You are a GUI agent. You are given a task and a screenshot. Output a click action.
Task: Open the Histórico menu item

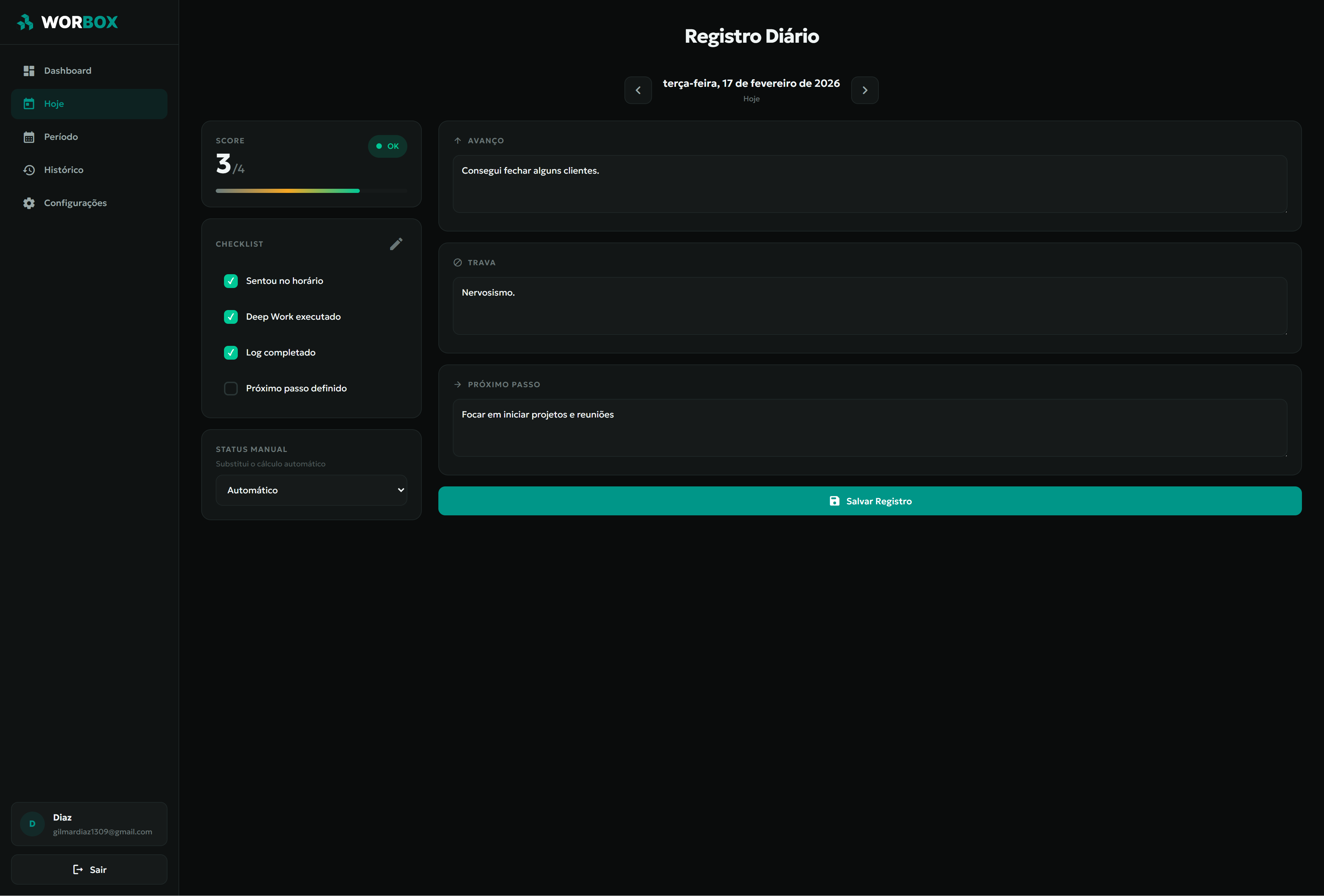point(64,170)
